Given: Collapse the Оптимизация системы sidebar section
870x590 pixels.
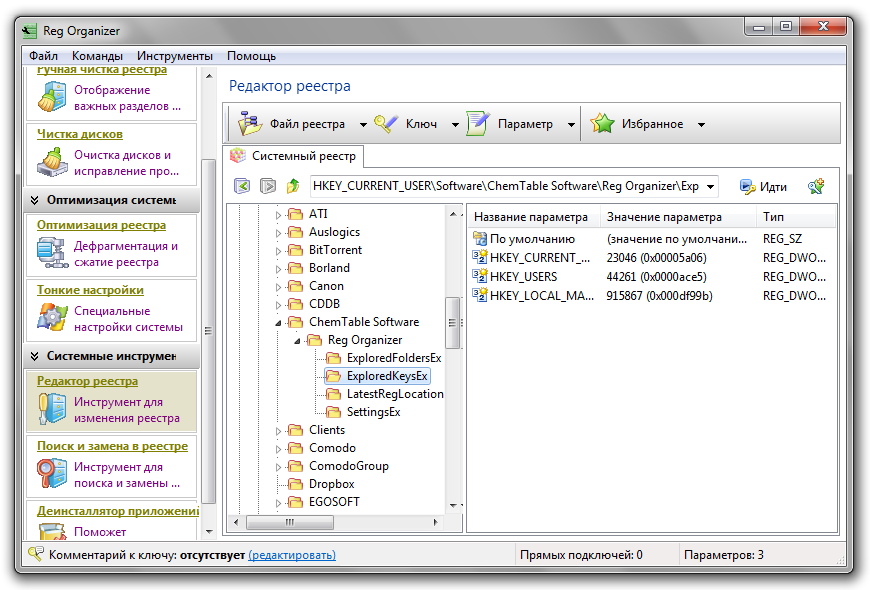Looking at the screenshot, I should (34, 200).
